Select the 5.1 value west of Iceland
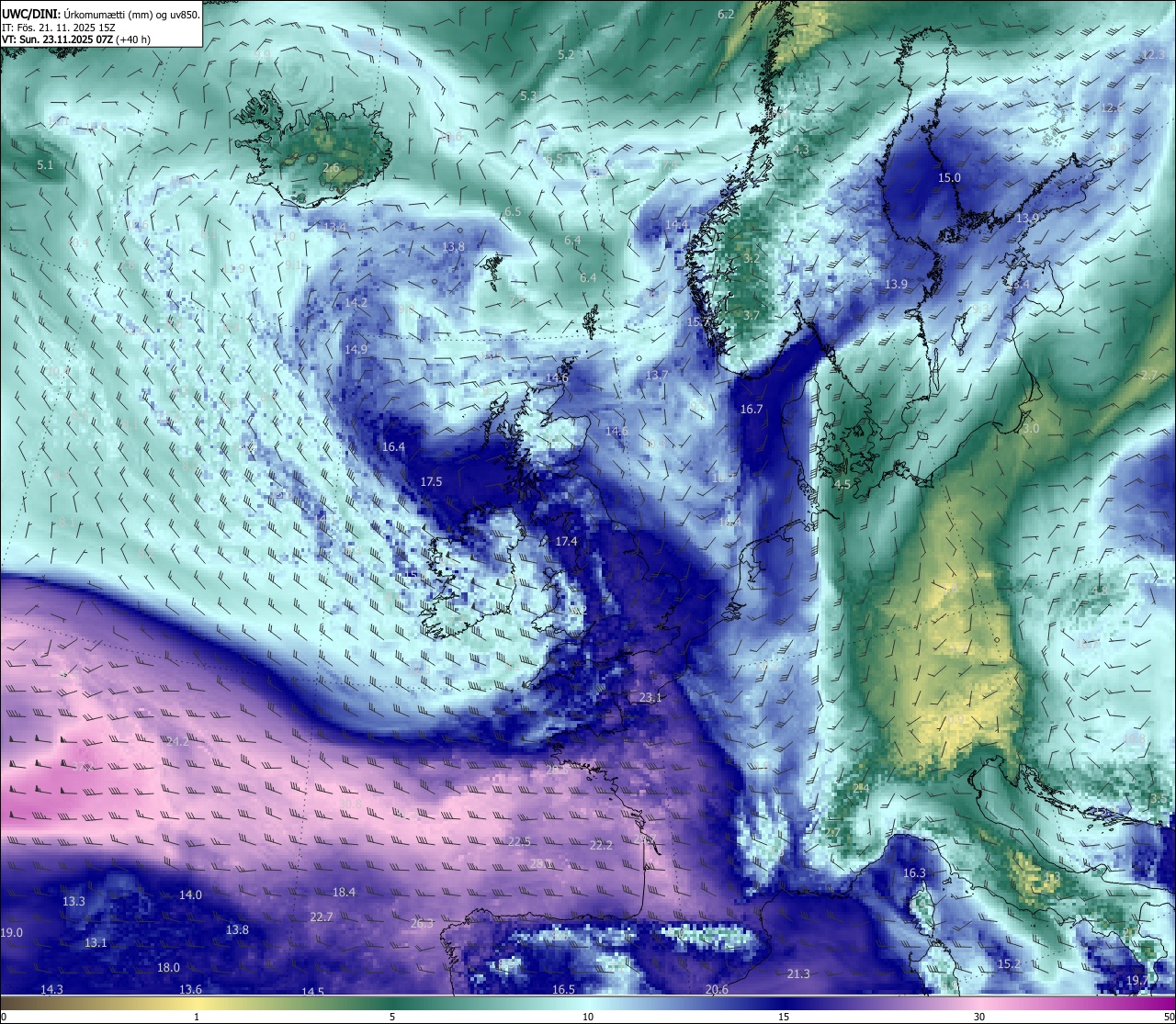The width and height of the screenshot is (1176, 1024). click(x=45, y=165)
